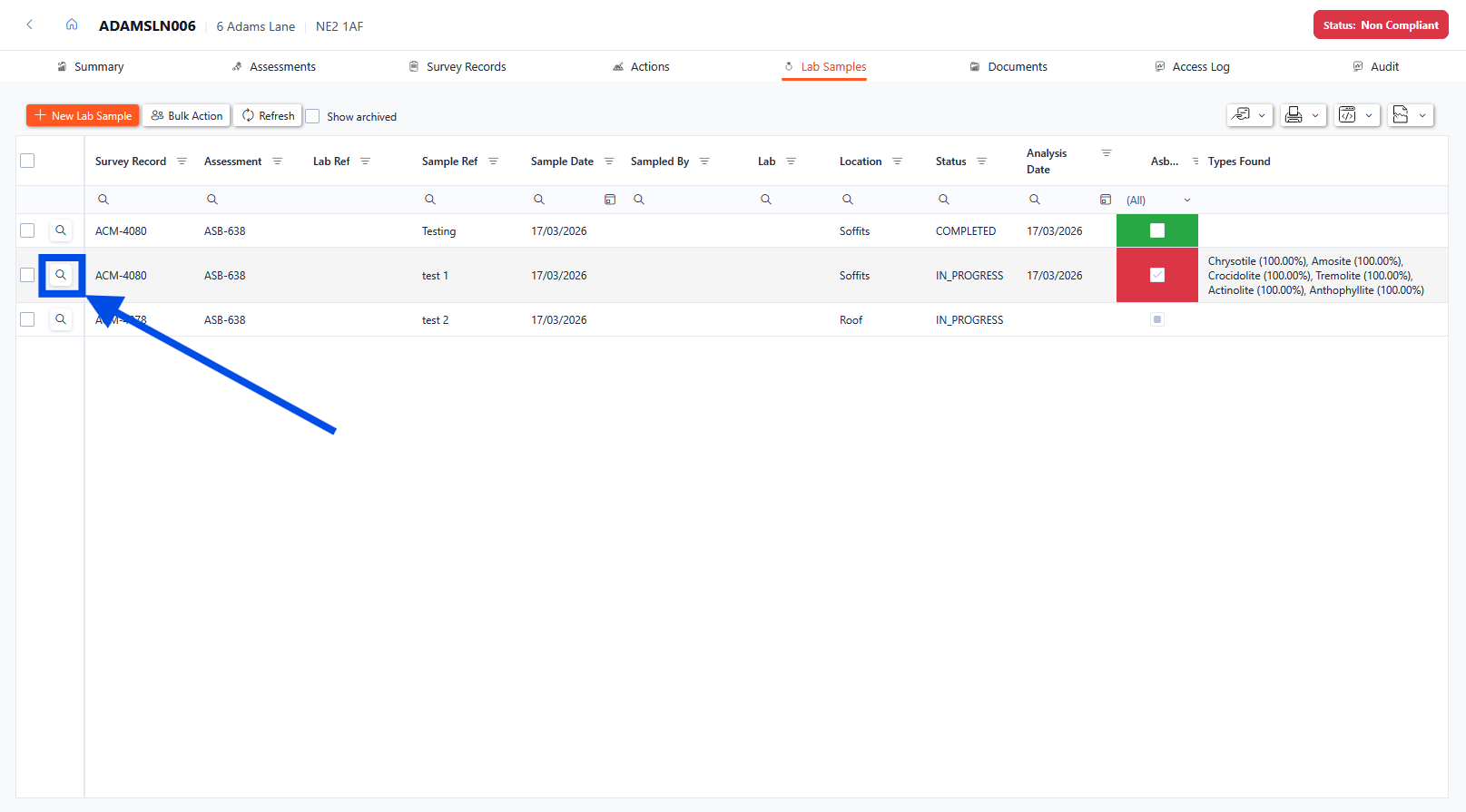Image resolution: width=1466 pixels, height=812 pixels.
Task: Expand the Asbestos (All) filter dropdown
Action: click(x=1186, y=201)
